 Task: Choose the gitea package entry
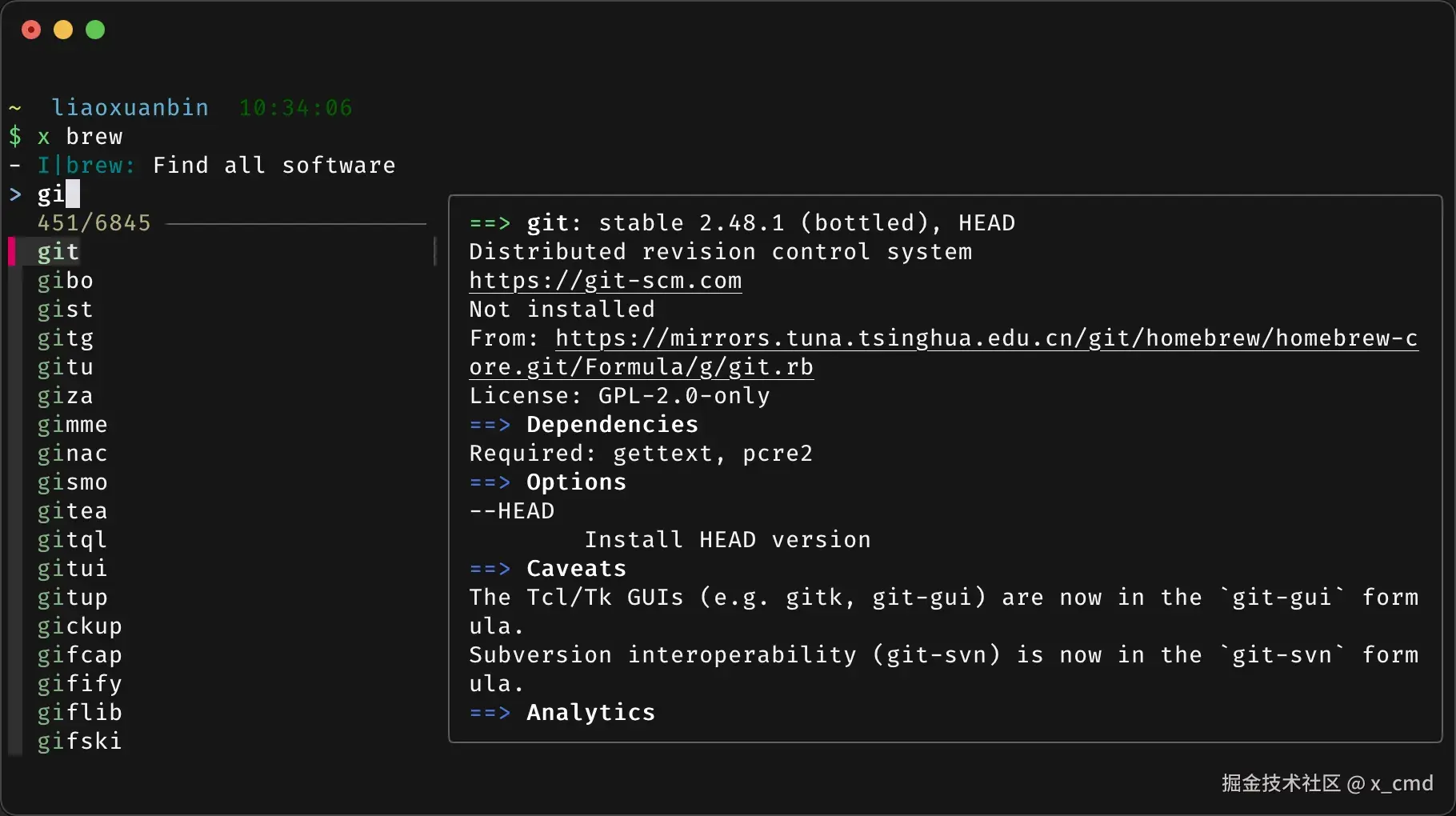pyautogui.click(x=72, y=511)
